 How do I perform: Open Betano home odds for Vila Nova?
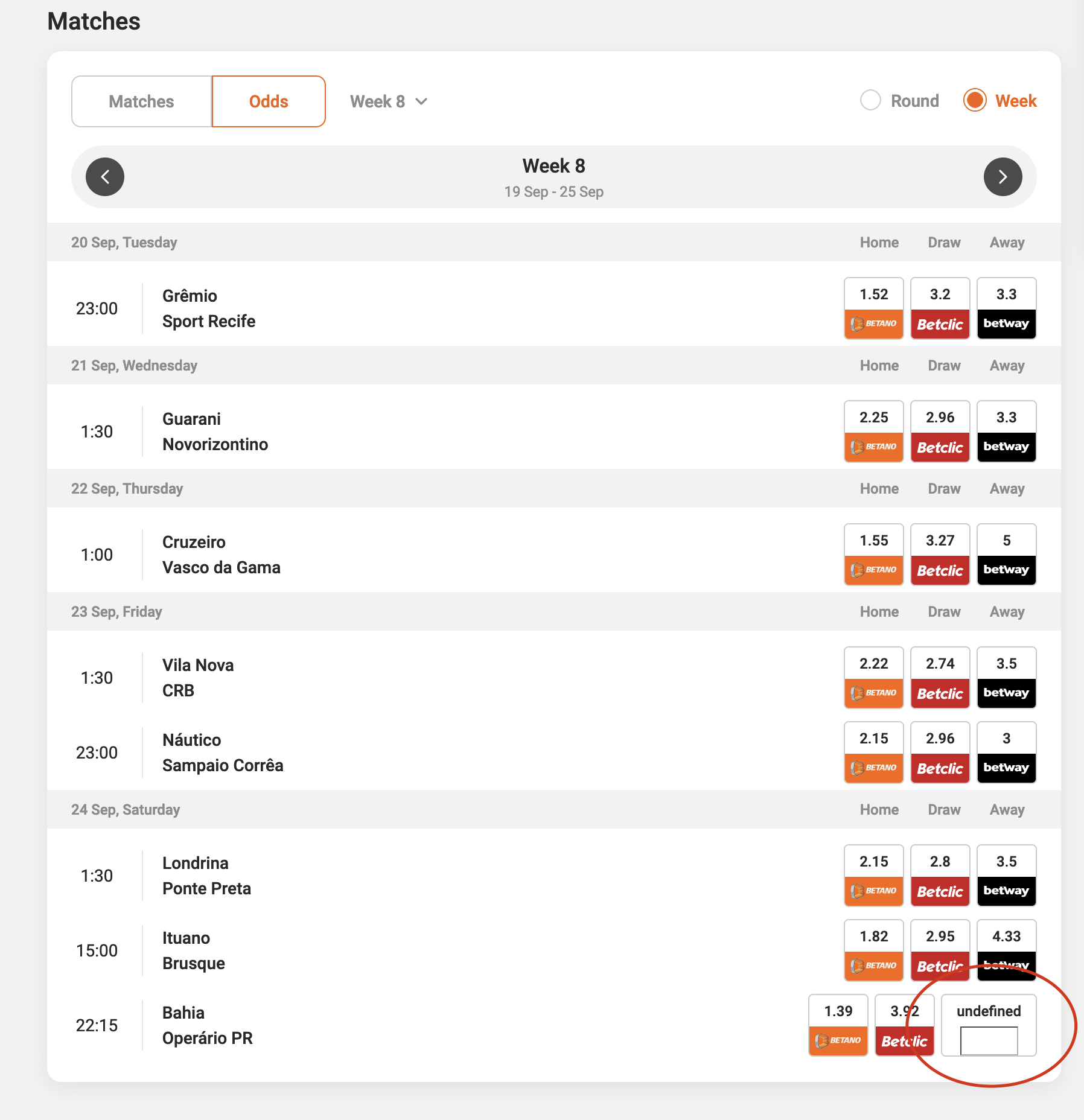coord(873,677)
